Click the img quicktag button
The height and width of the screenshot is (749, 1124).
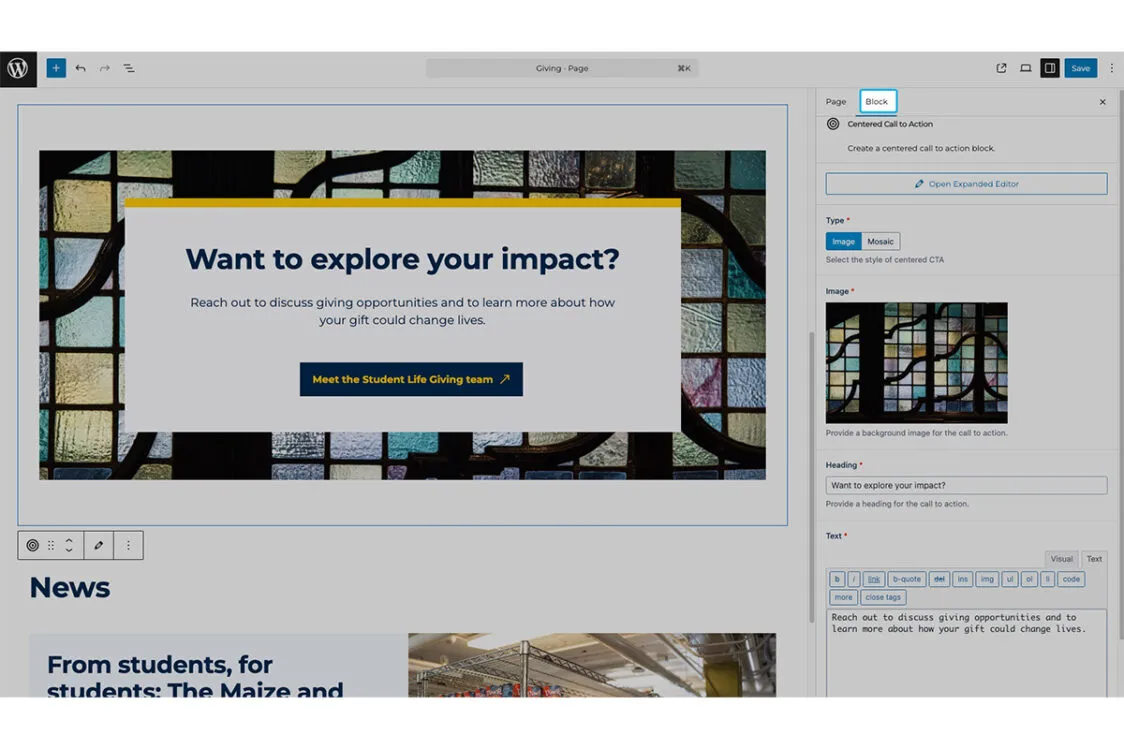coord(987,579)
